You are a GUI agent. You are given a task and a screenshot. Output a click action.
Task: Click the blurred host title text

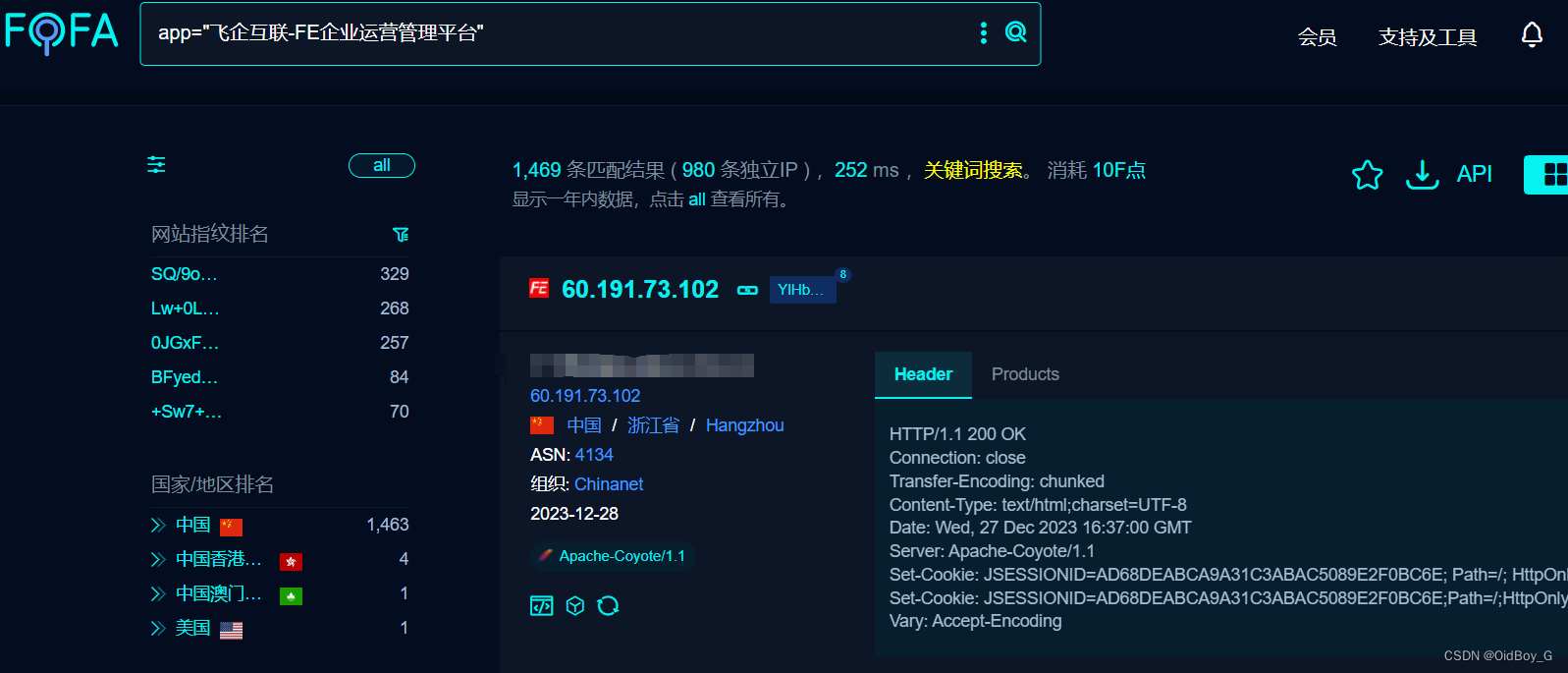(642, 365)
